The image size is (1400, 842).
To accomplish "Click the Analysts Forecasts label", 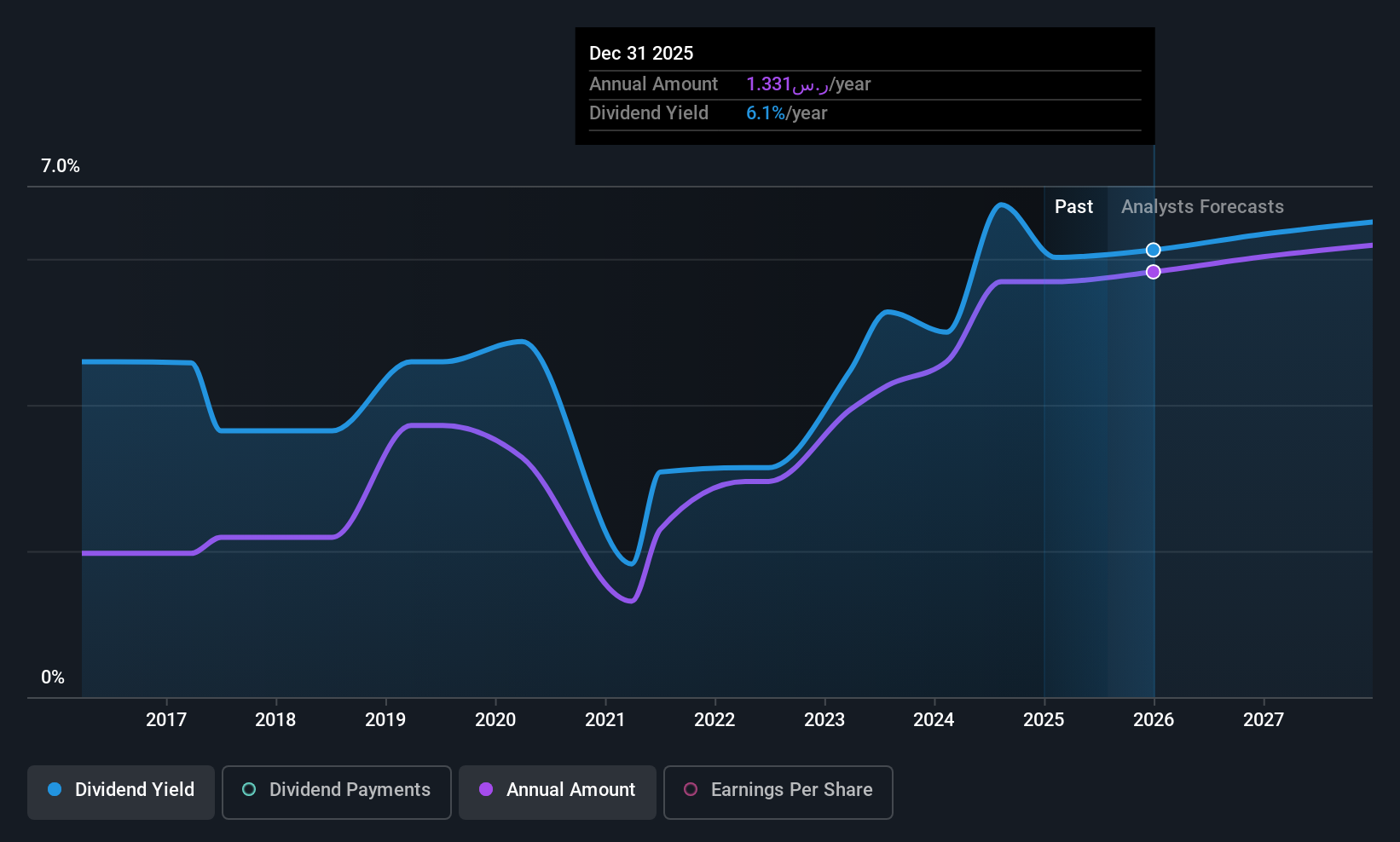I will pyautogui.click(x=1202, y=207).
